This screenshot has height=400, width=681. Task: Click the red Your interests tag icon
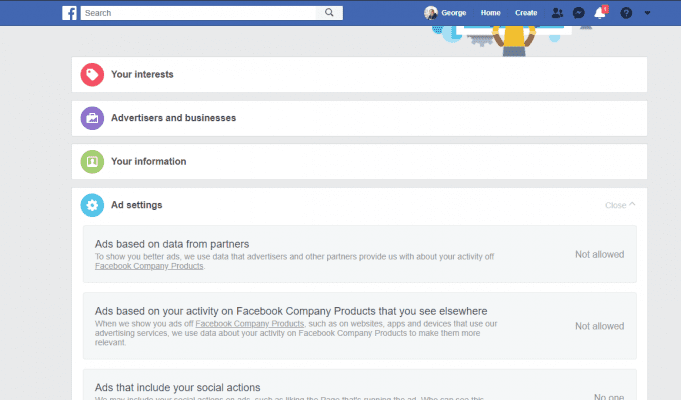[92, 75]
